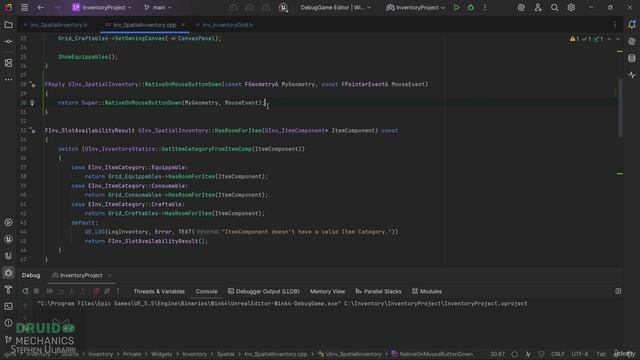Open the Memory View tab
The height and width of the screenshot is (360, 640).
tap(327, 291)
